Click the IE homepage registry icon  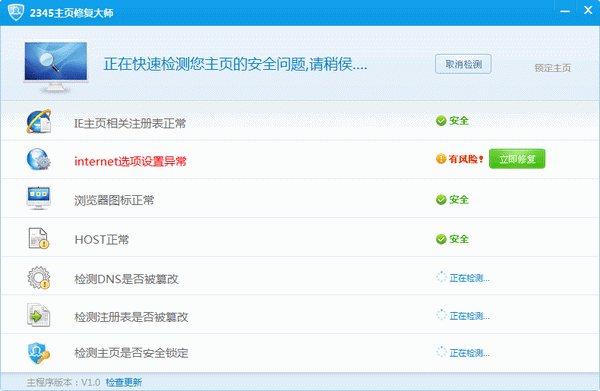click(39, 122)
